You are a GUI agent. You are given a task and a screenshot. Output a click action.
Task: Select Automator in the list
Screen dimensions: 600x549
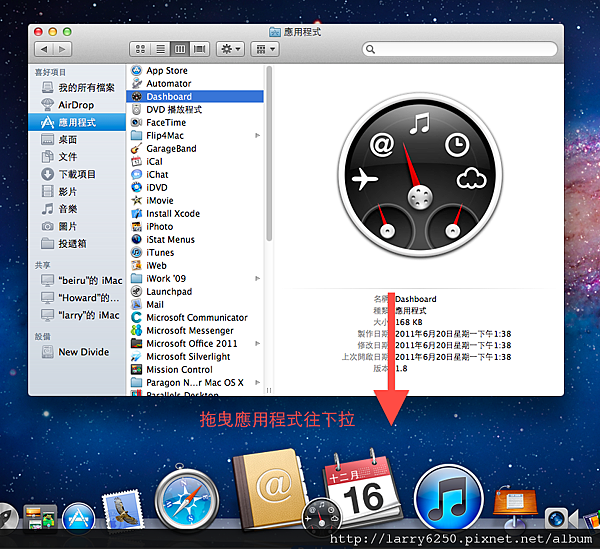(x=195, y=83)
